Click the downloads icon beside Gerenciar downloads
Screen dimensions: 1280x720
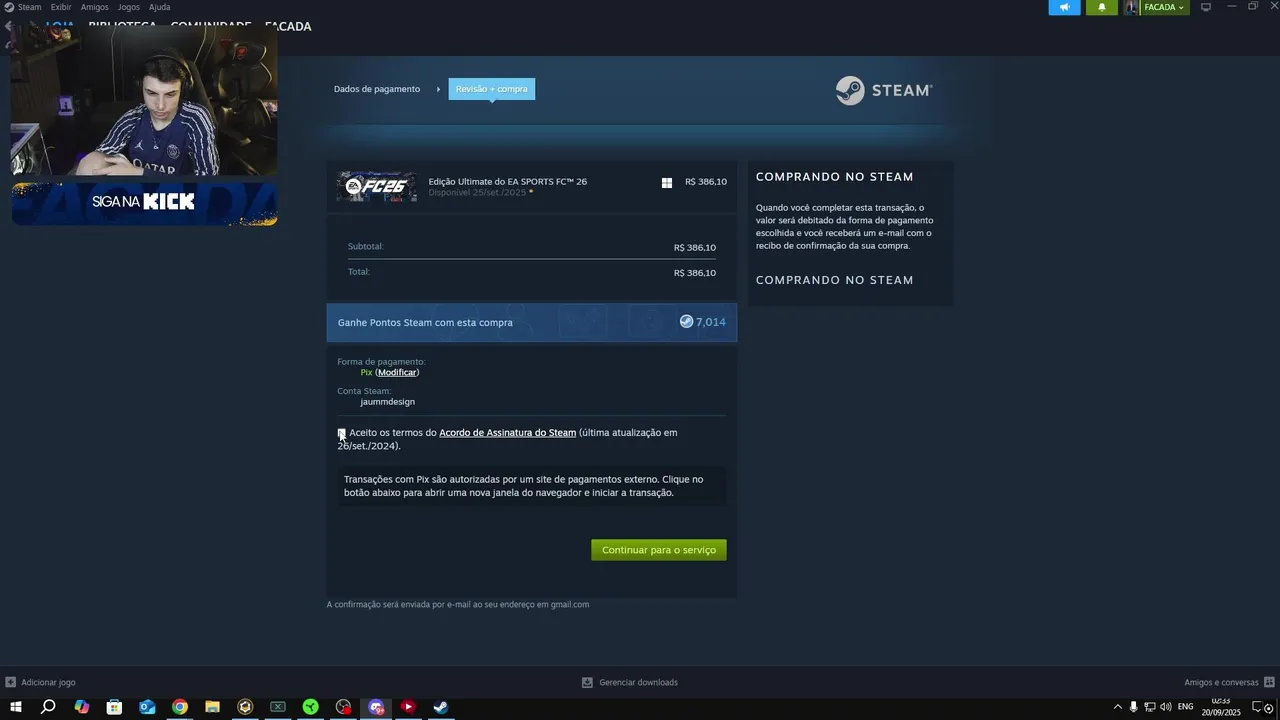tap(588, 682)
